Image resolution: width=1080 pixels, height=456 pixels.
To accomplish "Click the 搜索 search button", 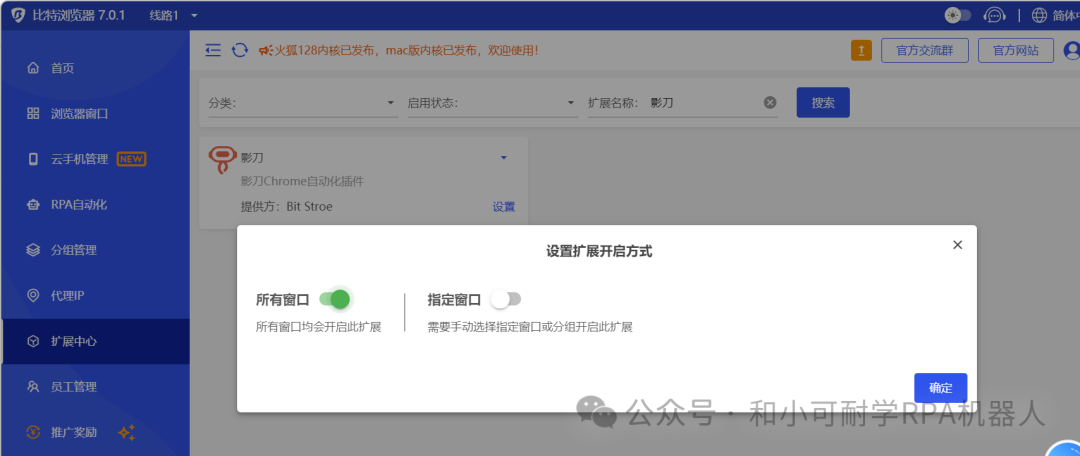I will tap(823, 102).
